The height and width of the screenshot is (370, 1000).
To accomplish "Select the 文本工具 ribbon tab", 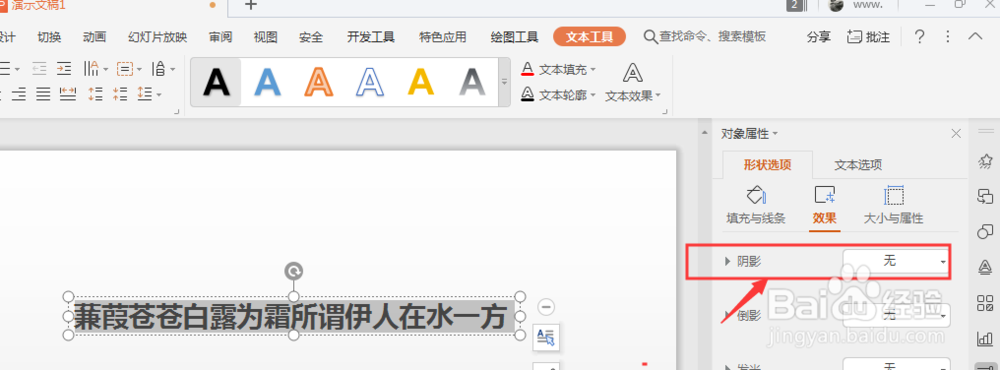I will click(589, 37).
